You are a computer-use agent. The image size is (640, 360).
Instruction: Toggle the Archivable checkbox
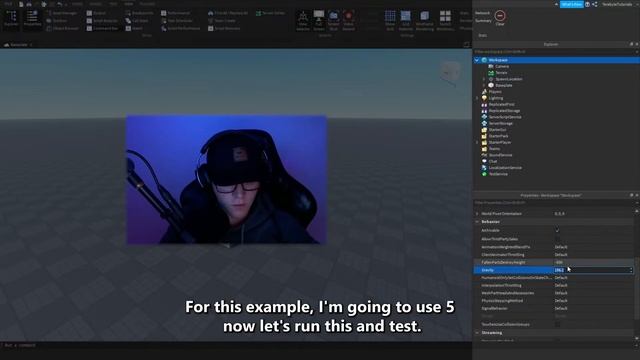(557, 231)
